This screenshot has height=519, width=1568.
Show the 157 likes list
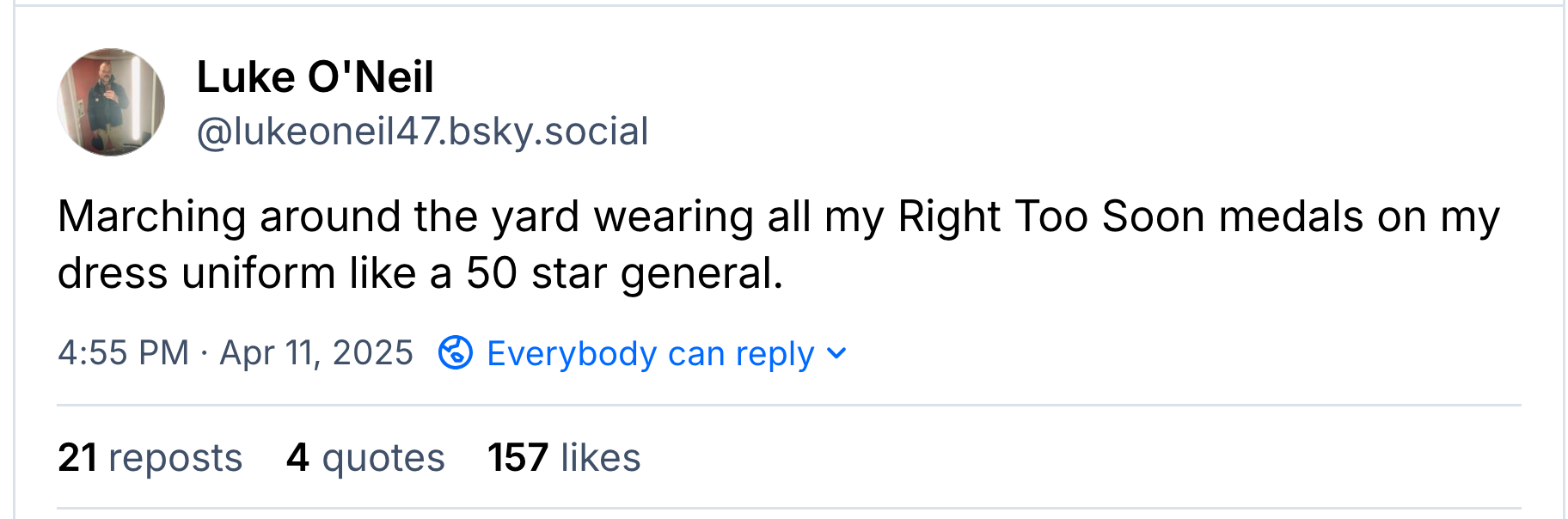click(x=564, y=458)
